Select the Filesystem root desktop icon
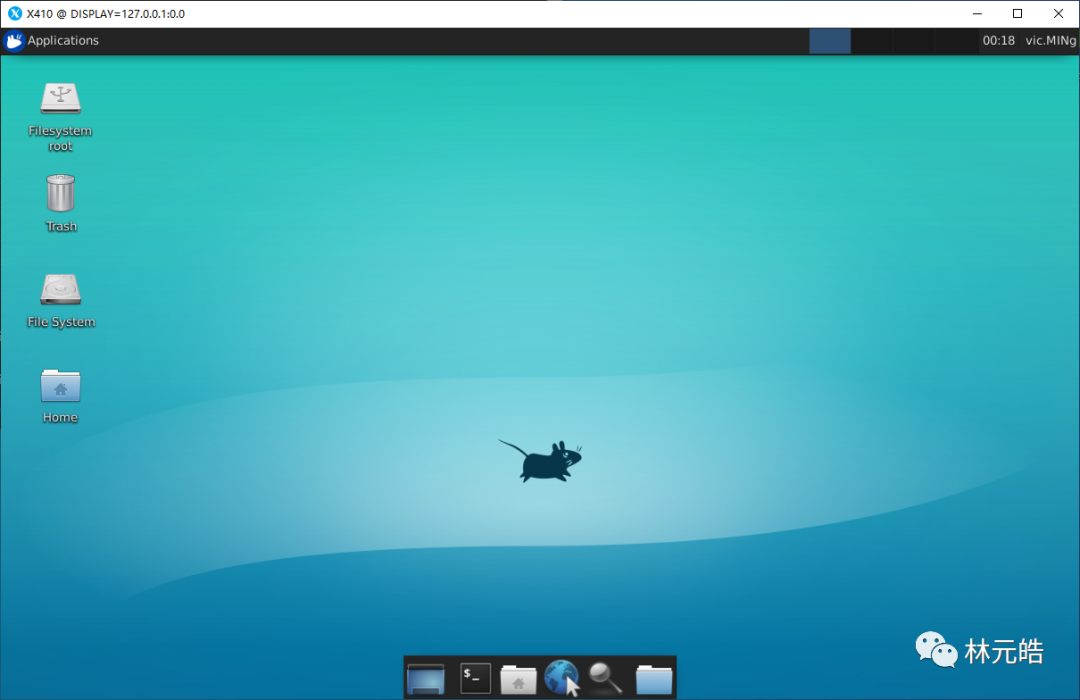This screenshot has height=700, width=1080. [61, 116]
